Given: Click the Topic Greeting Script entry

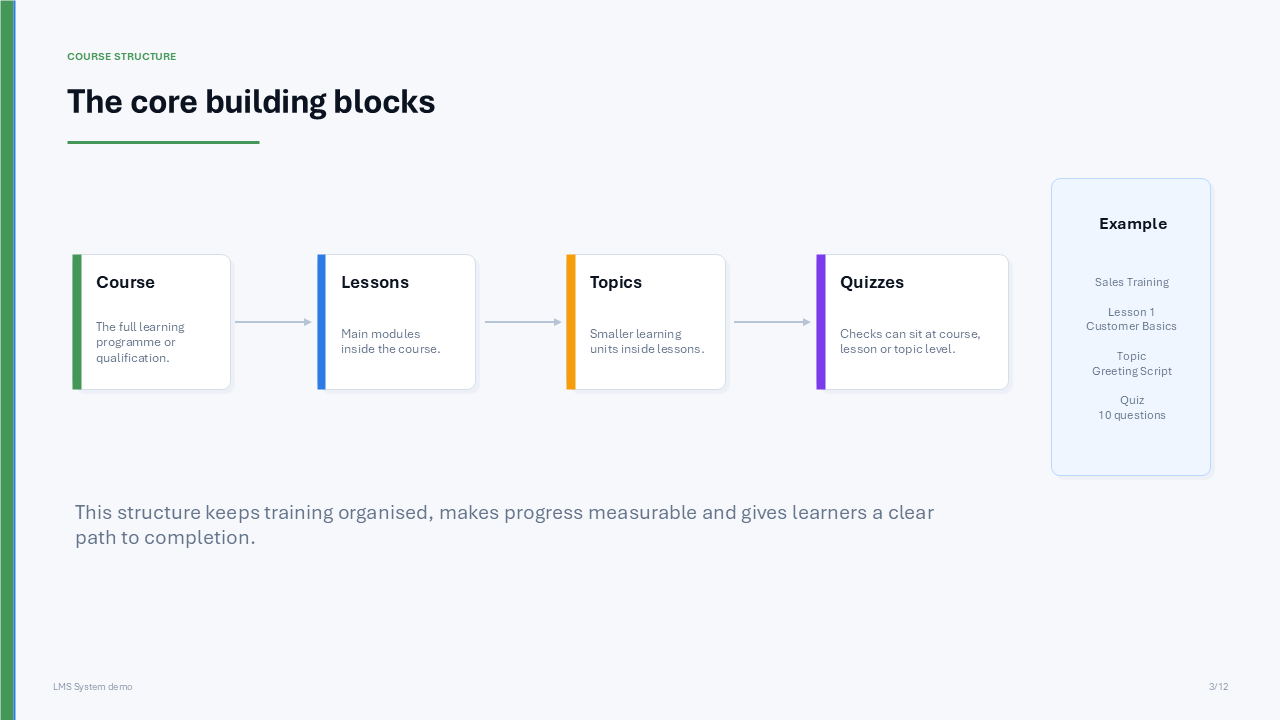Looking at the screenshot, I should pyautogui.click(x=1132, y=364).
